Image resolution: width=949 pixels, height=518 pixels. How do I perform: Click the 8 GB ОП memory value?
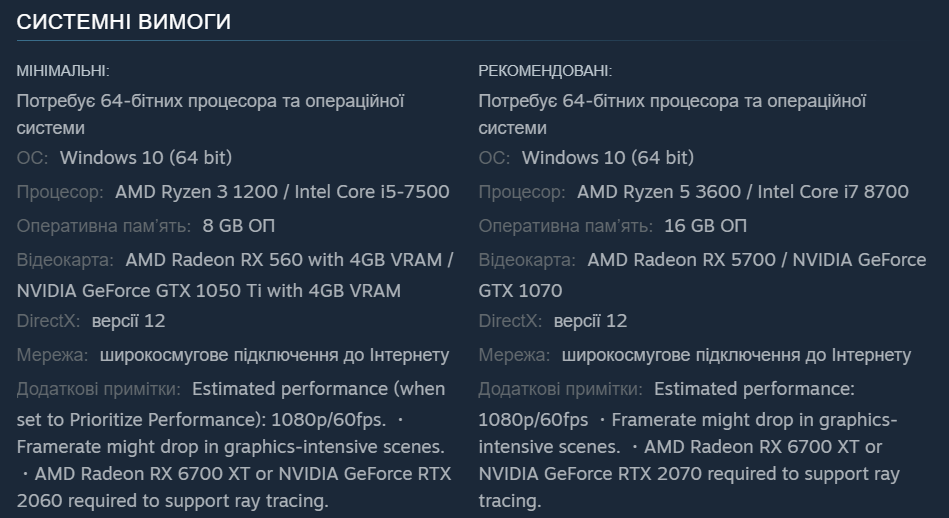tap(238, 226)
